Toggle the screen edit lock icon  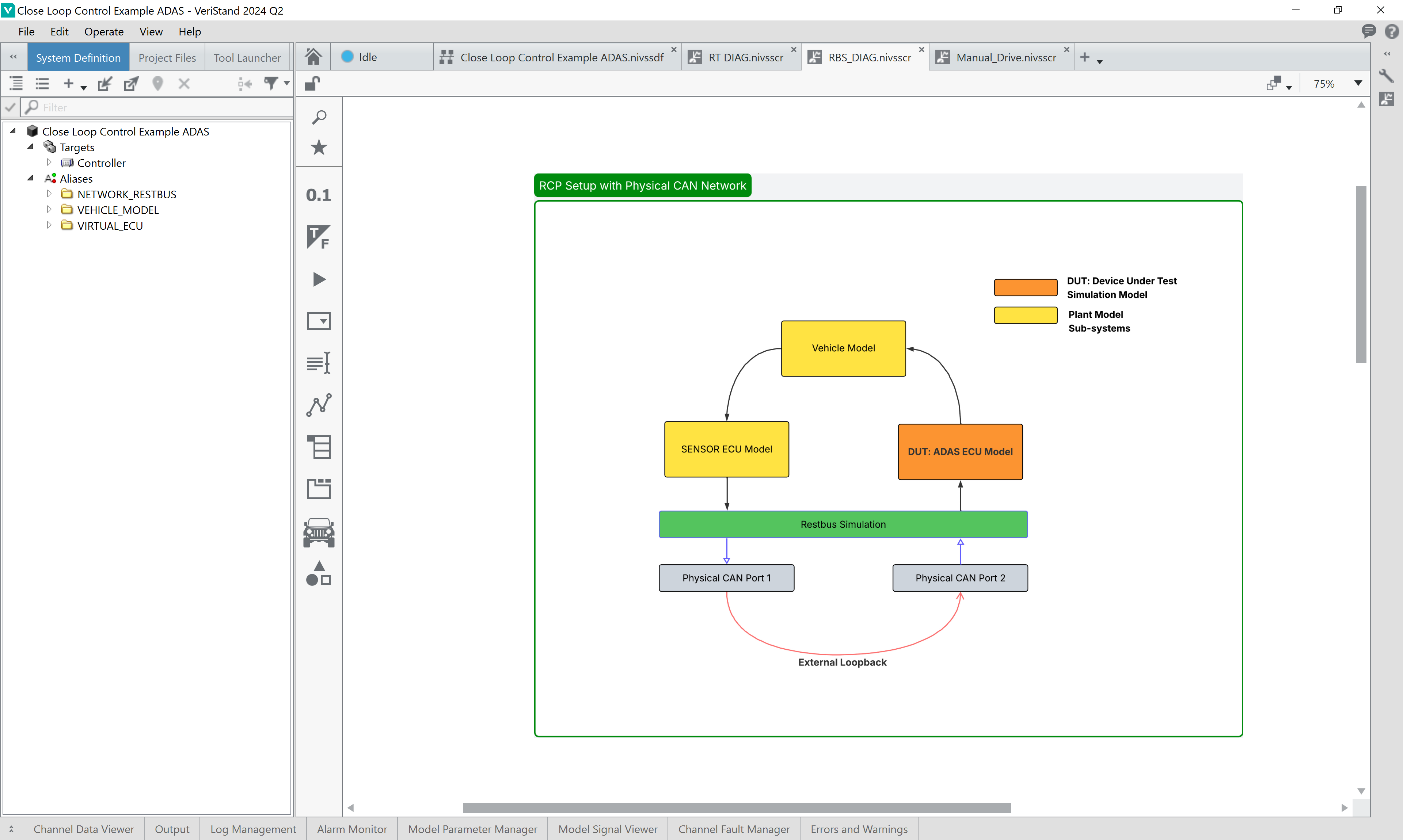[x=312, y=84]
